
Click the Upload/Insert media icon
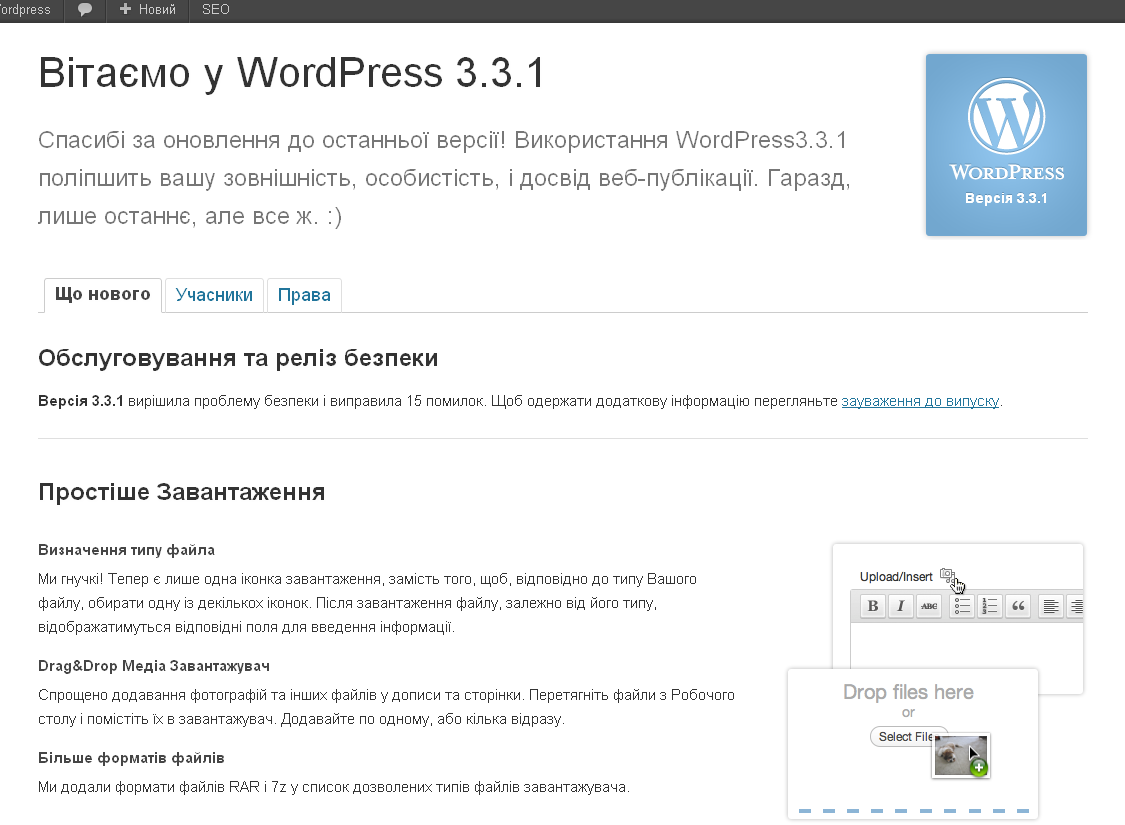(948, 575)
